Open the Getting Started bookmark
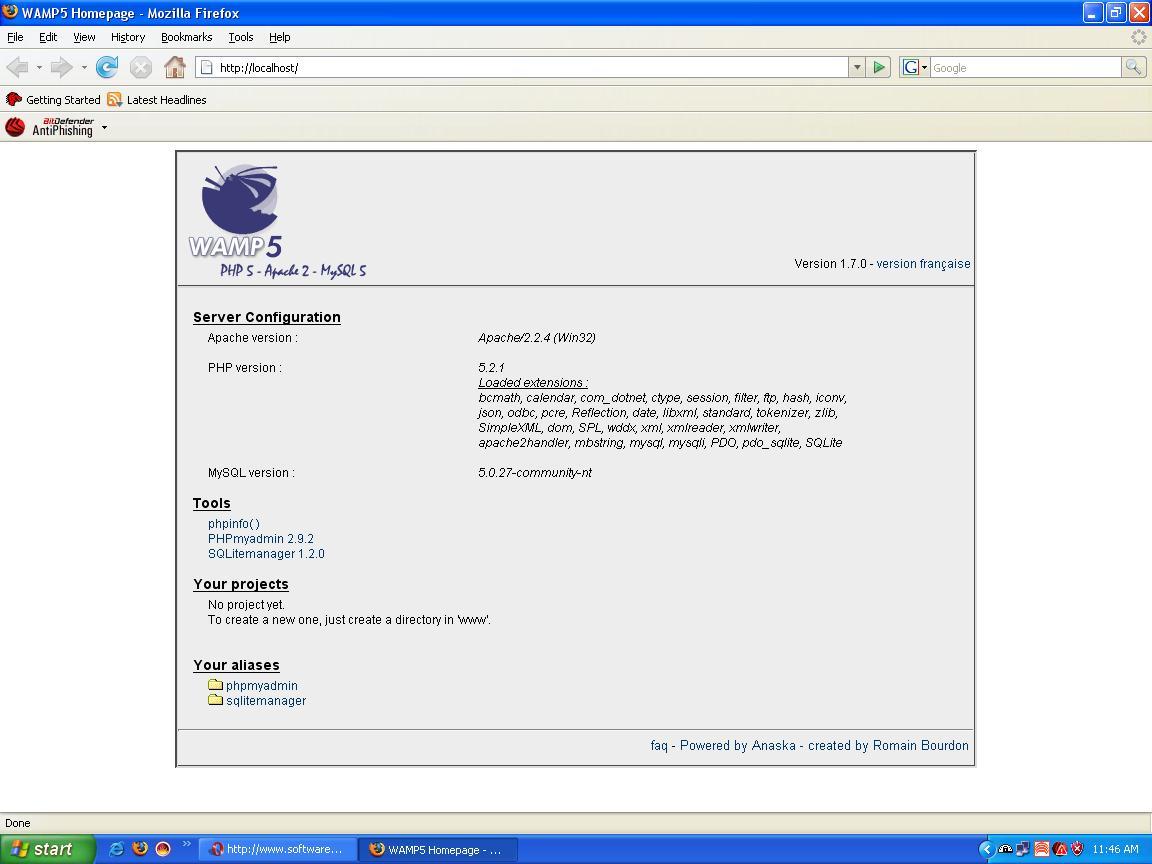The height and width of the screenshot is (864, 1152). click(x=62, y=100)
